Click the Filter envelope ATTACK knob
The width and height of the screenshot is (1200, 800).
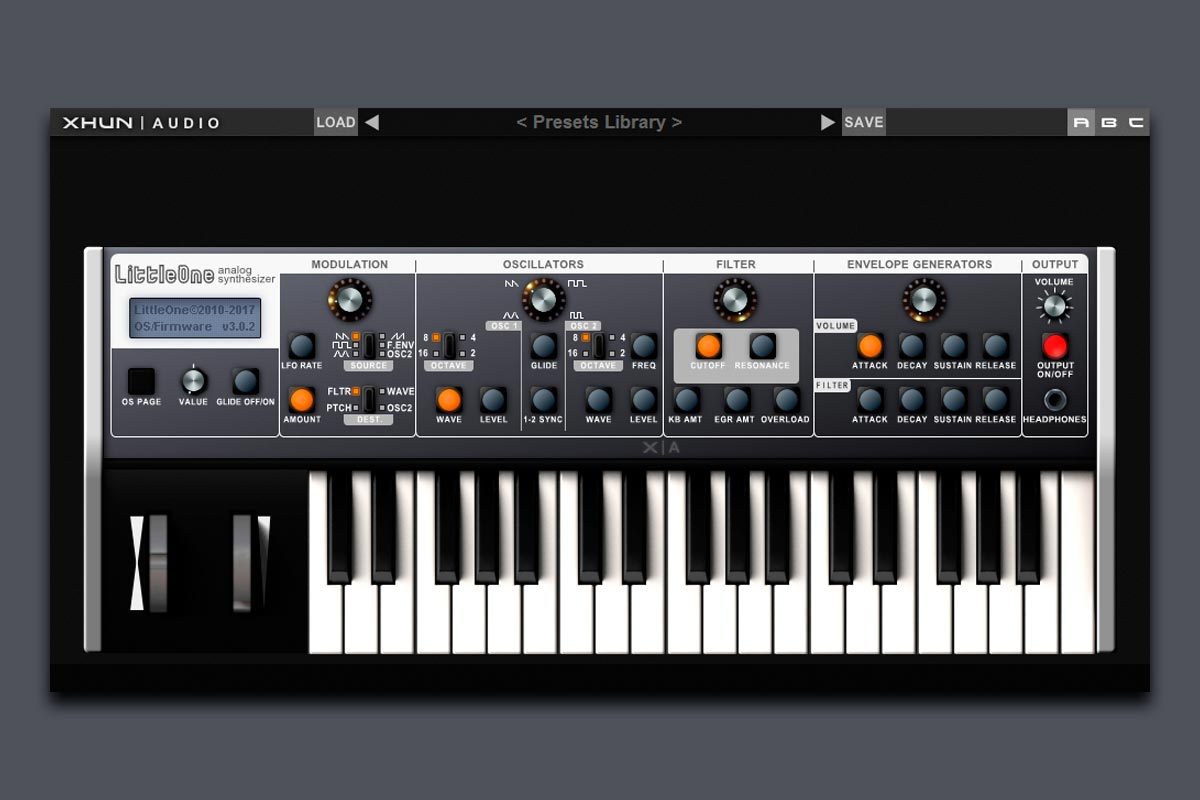(x=870, y=400)
